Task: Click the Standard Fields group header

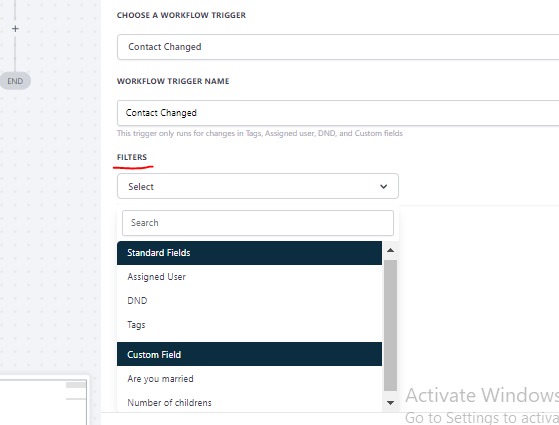Action: pos(249,253)
